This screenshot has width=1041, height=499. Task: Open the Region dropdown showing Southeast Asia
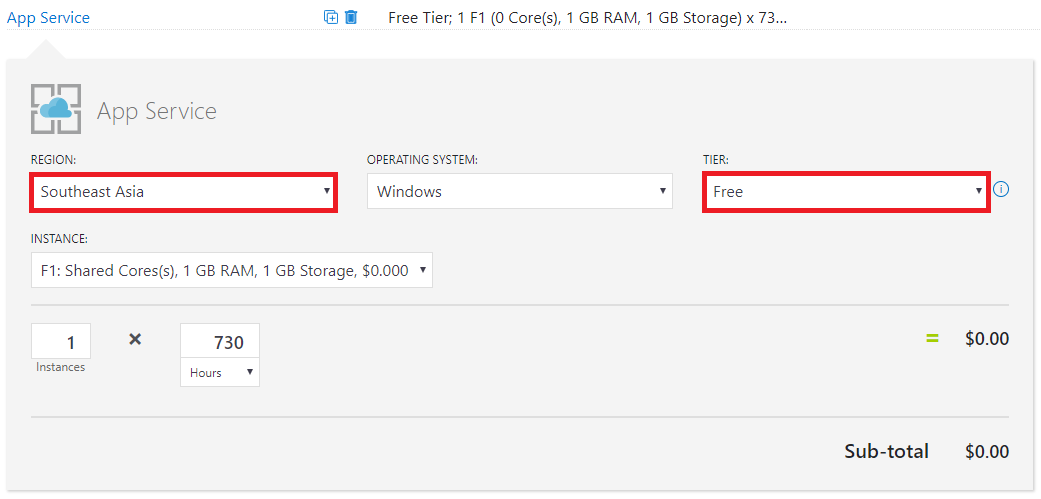[184, 192]
